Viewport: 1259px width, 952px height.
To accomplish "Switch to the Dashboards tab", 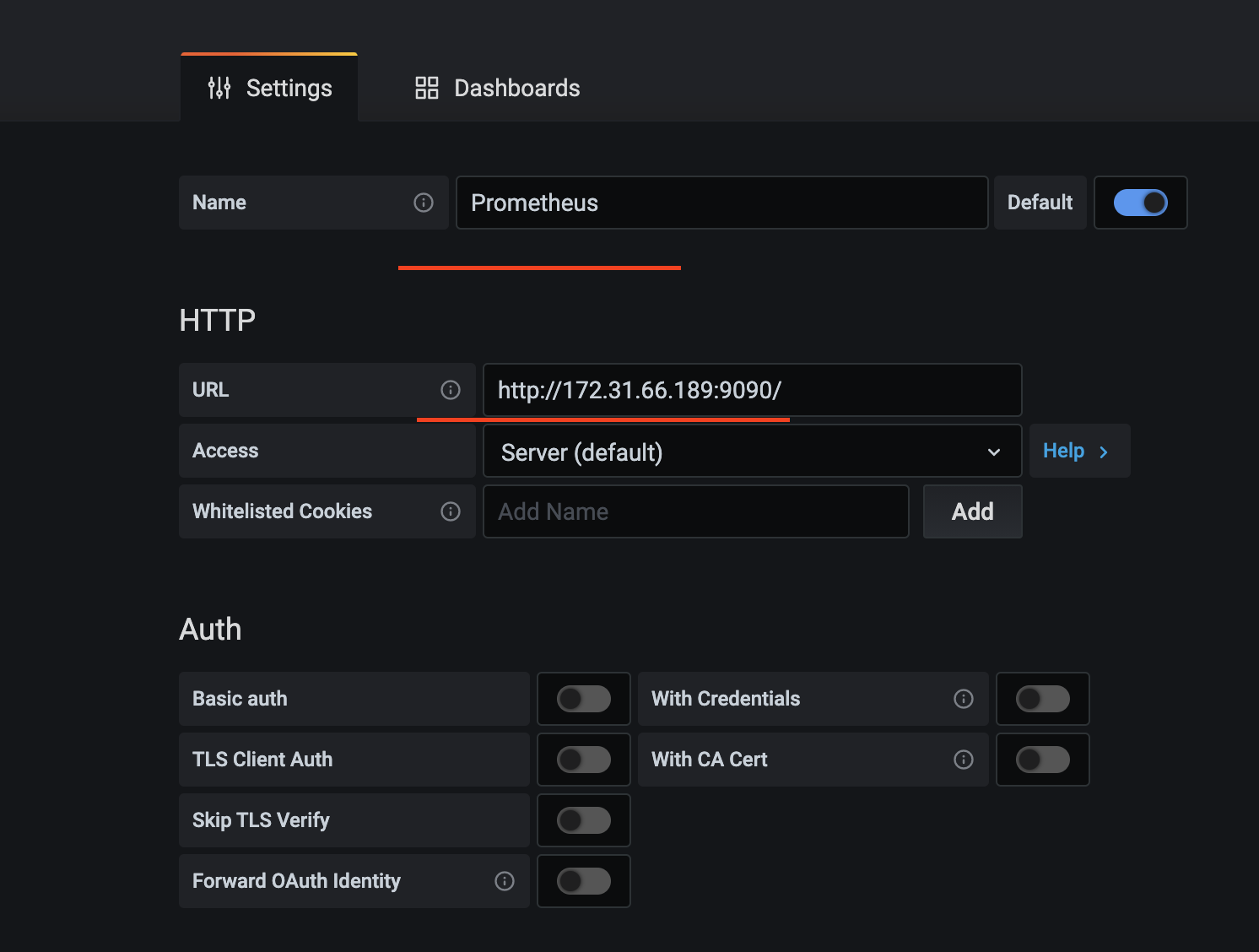I will click(x=498, y=88).
